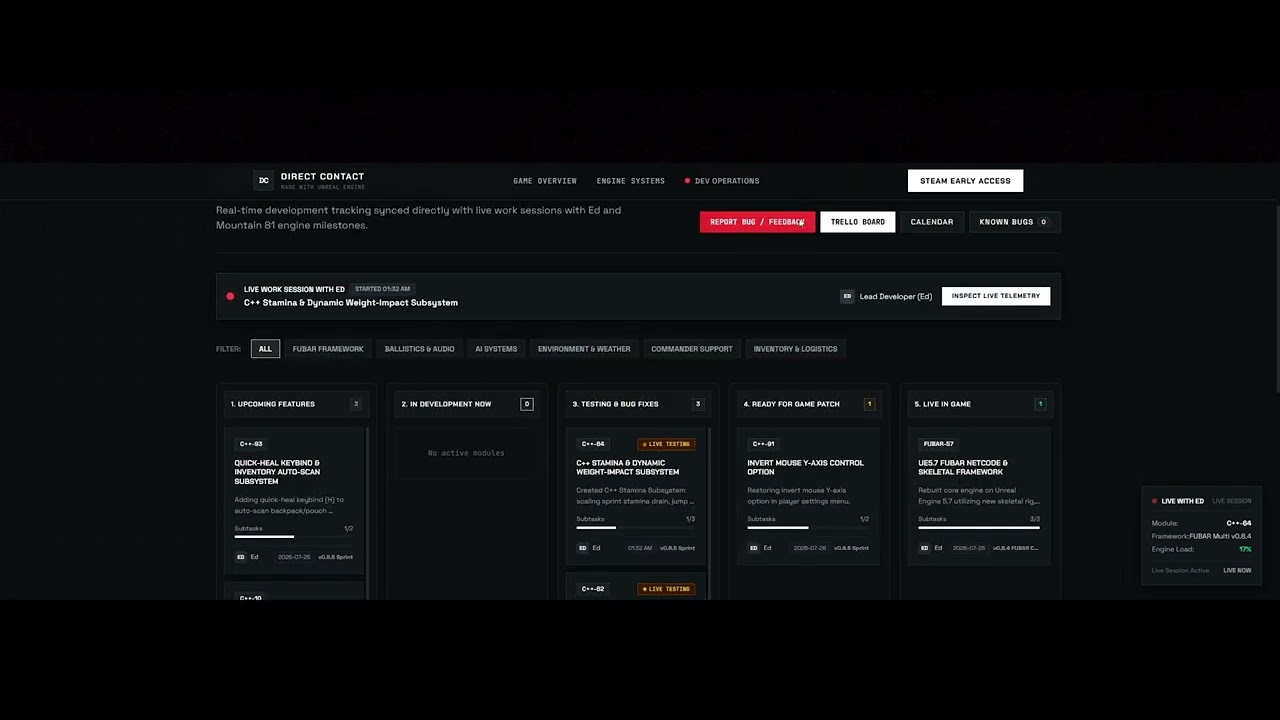Screen dimensions: 1280x720
Task: Filter by AI Systems
Action: point(496,349)
